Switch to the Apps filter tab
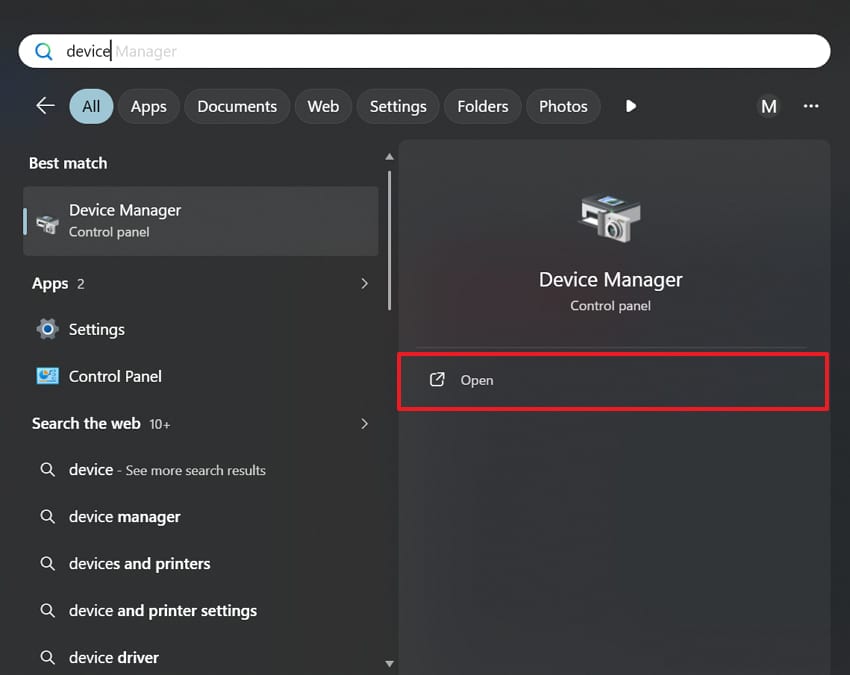The width and height of the screenshot is (850, 675). (149, 106)
